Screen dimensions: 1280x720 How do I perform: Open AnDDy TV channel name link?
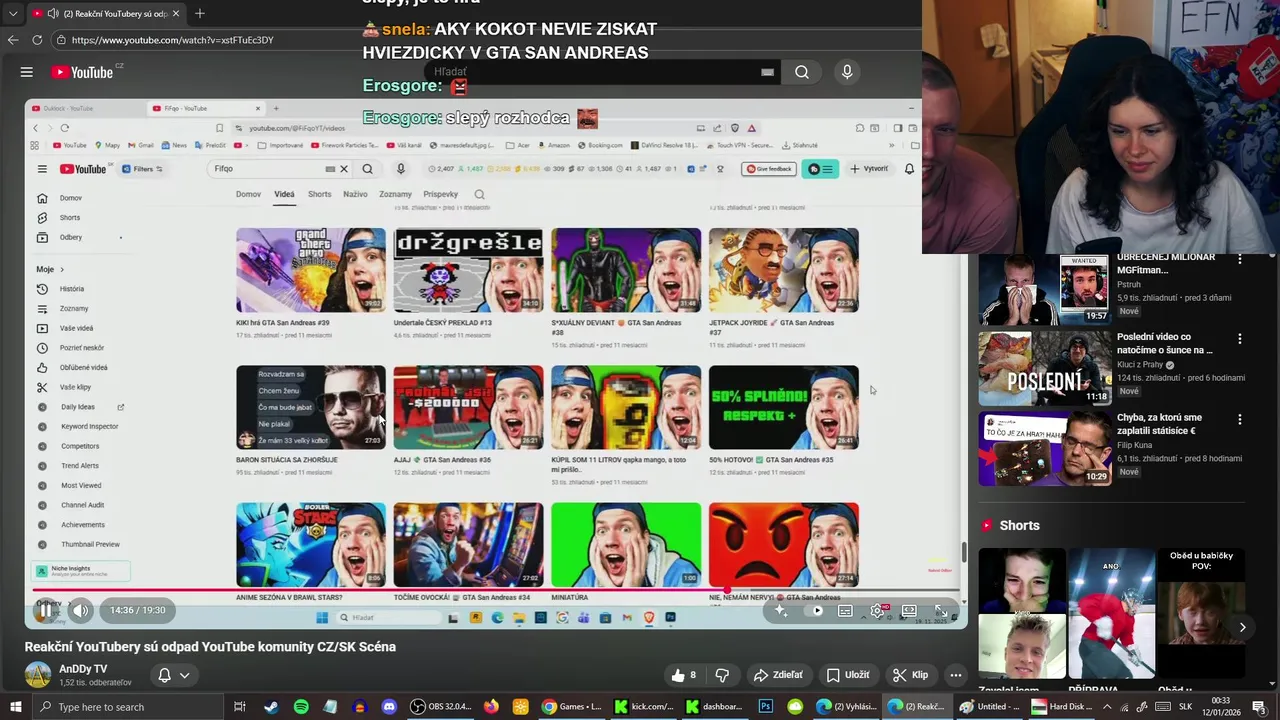83,669
